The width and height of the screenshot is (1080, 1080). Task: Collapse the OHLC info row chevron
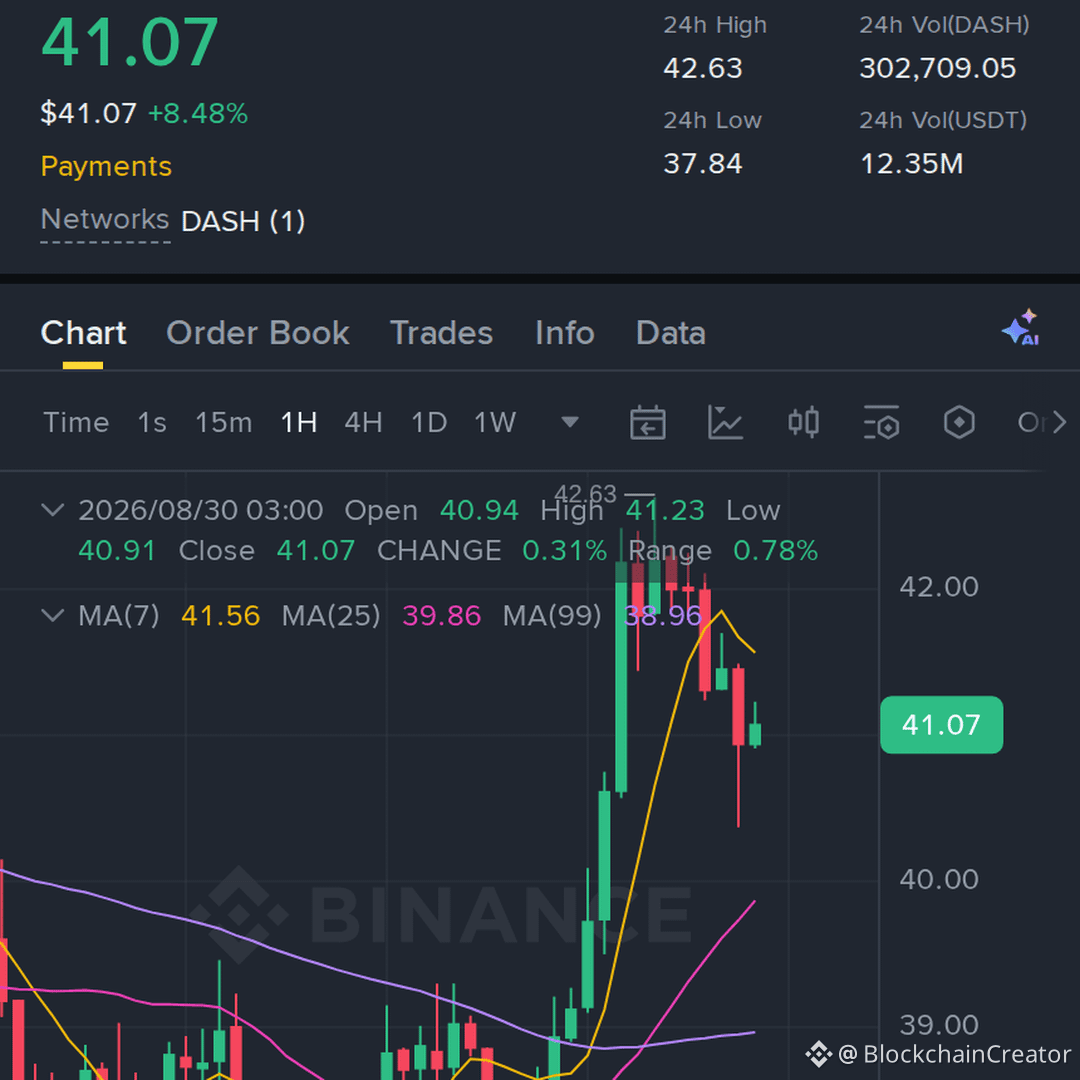coord(53,510)
